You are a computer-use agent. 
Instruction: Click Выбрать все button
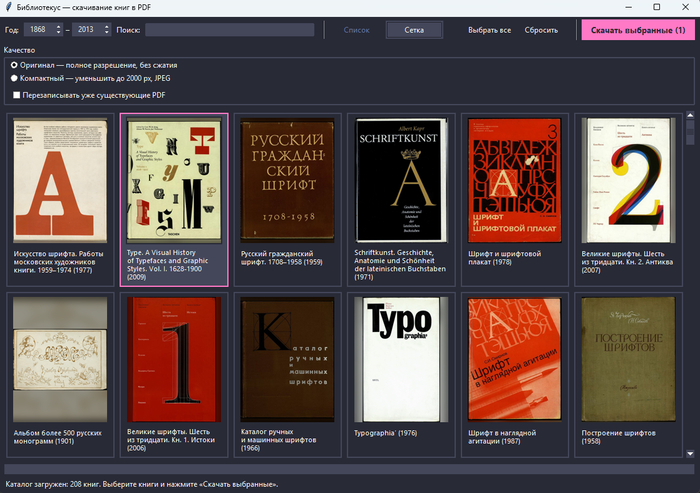[489, 30]
